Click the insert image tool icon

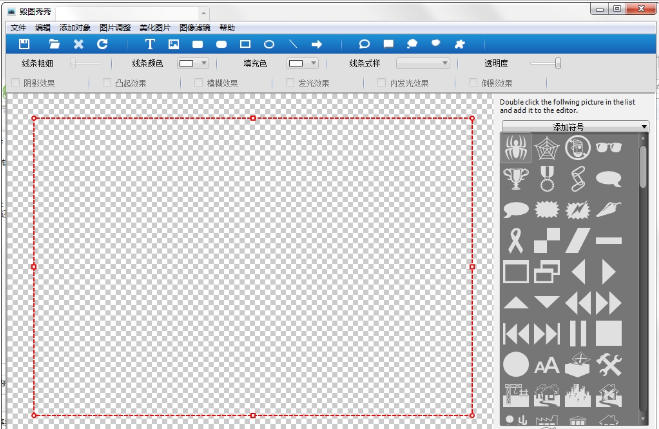coord(174,45)
